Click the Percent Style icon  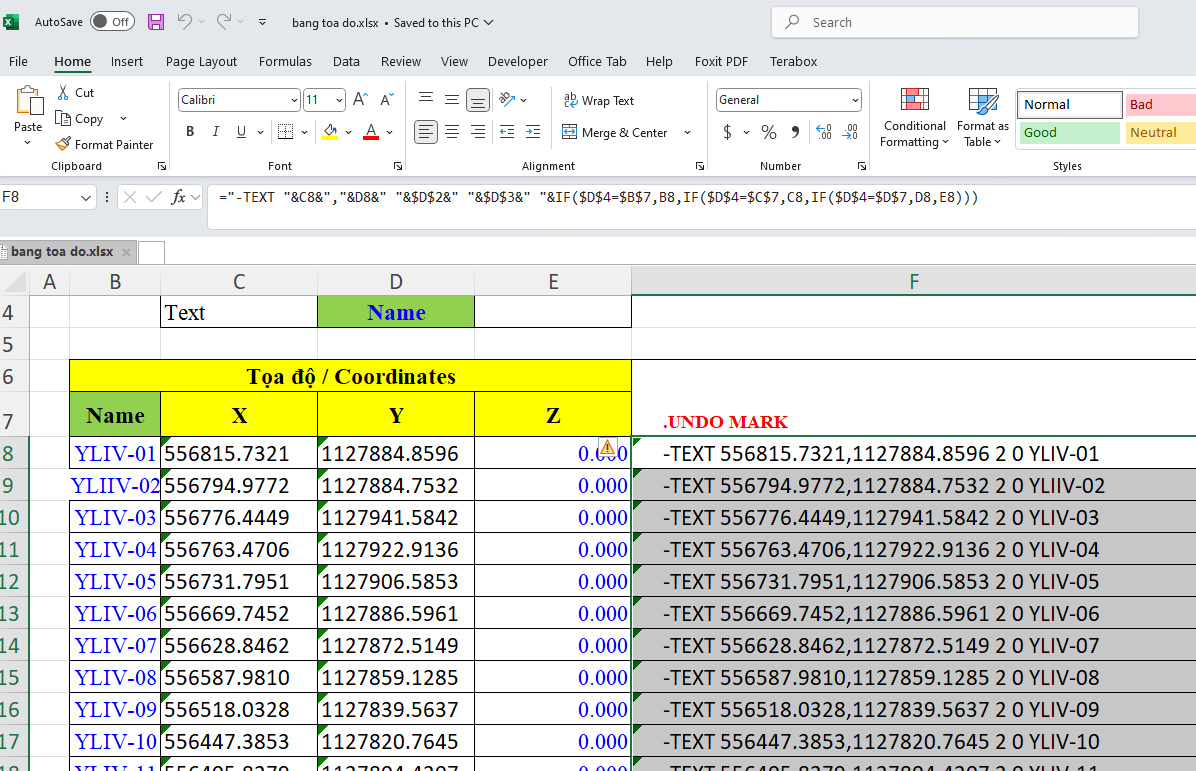768,132
